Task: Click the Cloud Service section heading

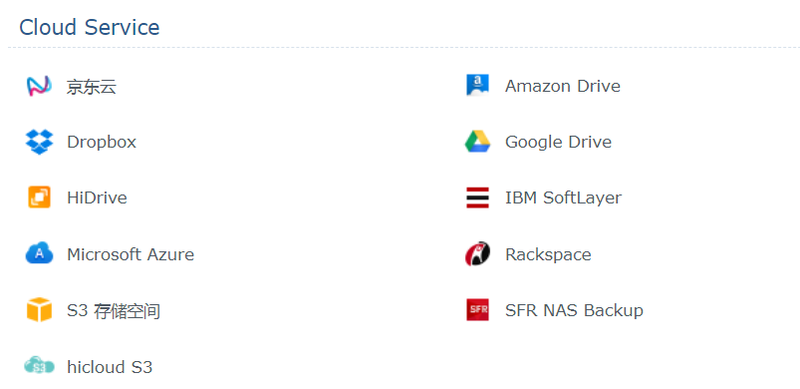Action: coord(89,27)
